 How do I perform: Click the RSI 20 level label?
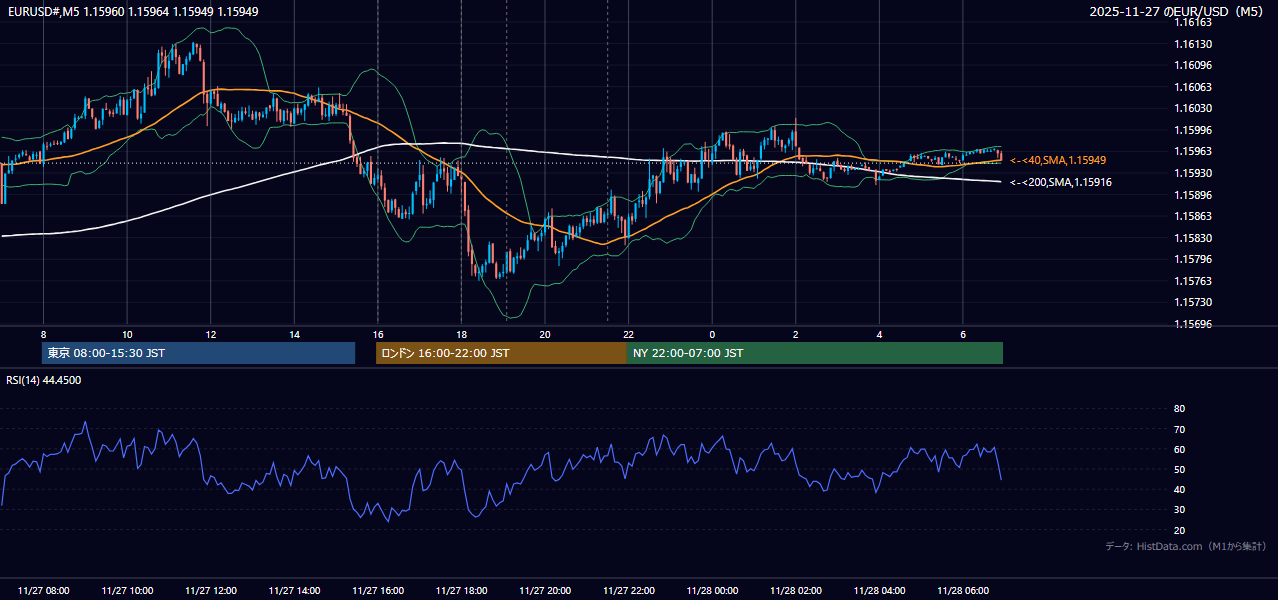point(1179,530)
